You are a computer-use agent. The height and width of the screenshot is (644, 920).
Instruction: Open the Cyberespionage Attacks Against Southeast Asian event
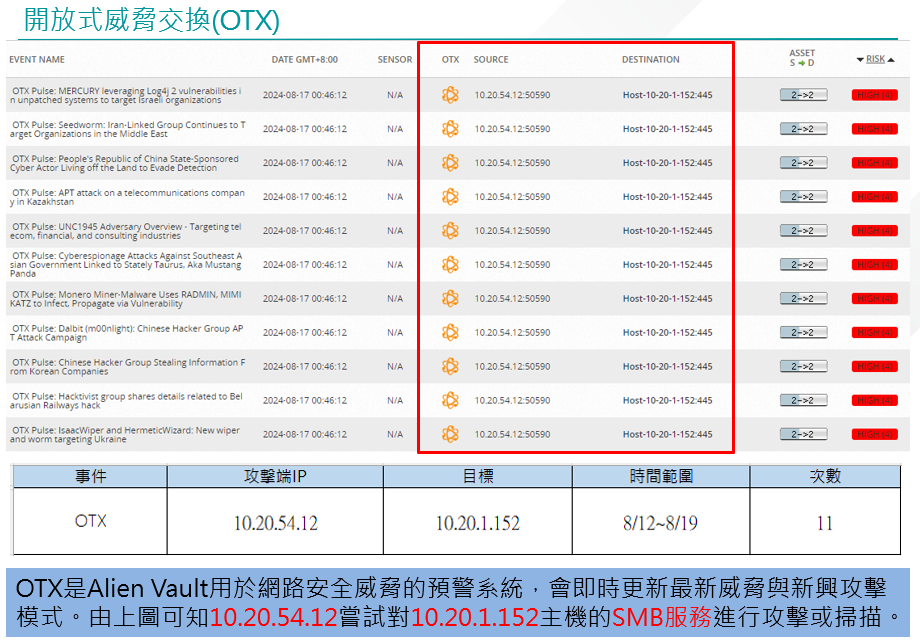click(x=126, y=265)
